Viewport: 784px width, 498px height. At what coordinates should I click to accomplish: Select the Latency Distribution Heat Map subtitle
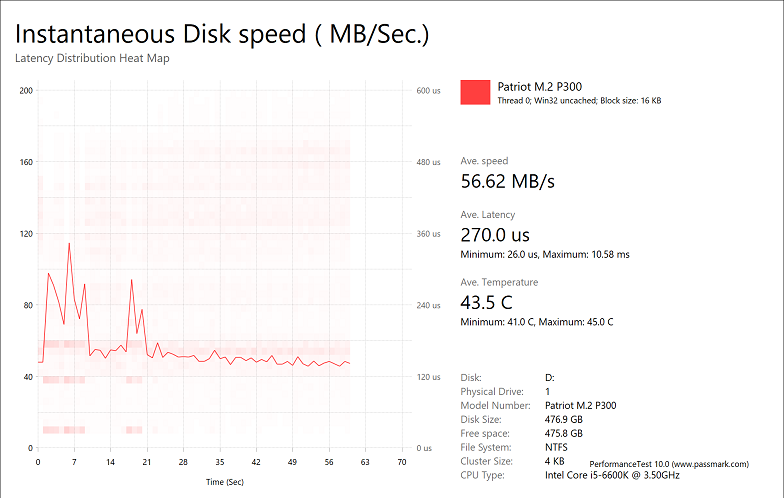(92, 59)
